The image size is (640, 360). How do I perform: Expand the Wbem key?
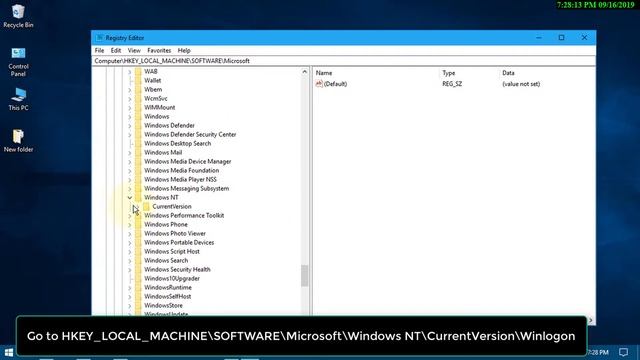[x=130, y=90]
